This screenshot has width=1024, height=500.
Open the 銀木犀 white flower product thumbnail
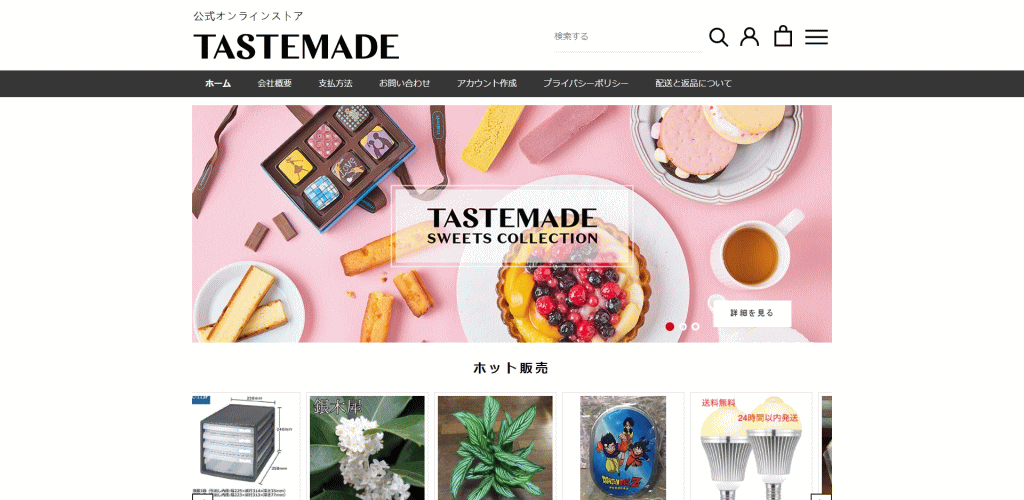tap(367, 447)
